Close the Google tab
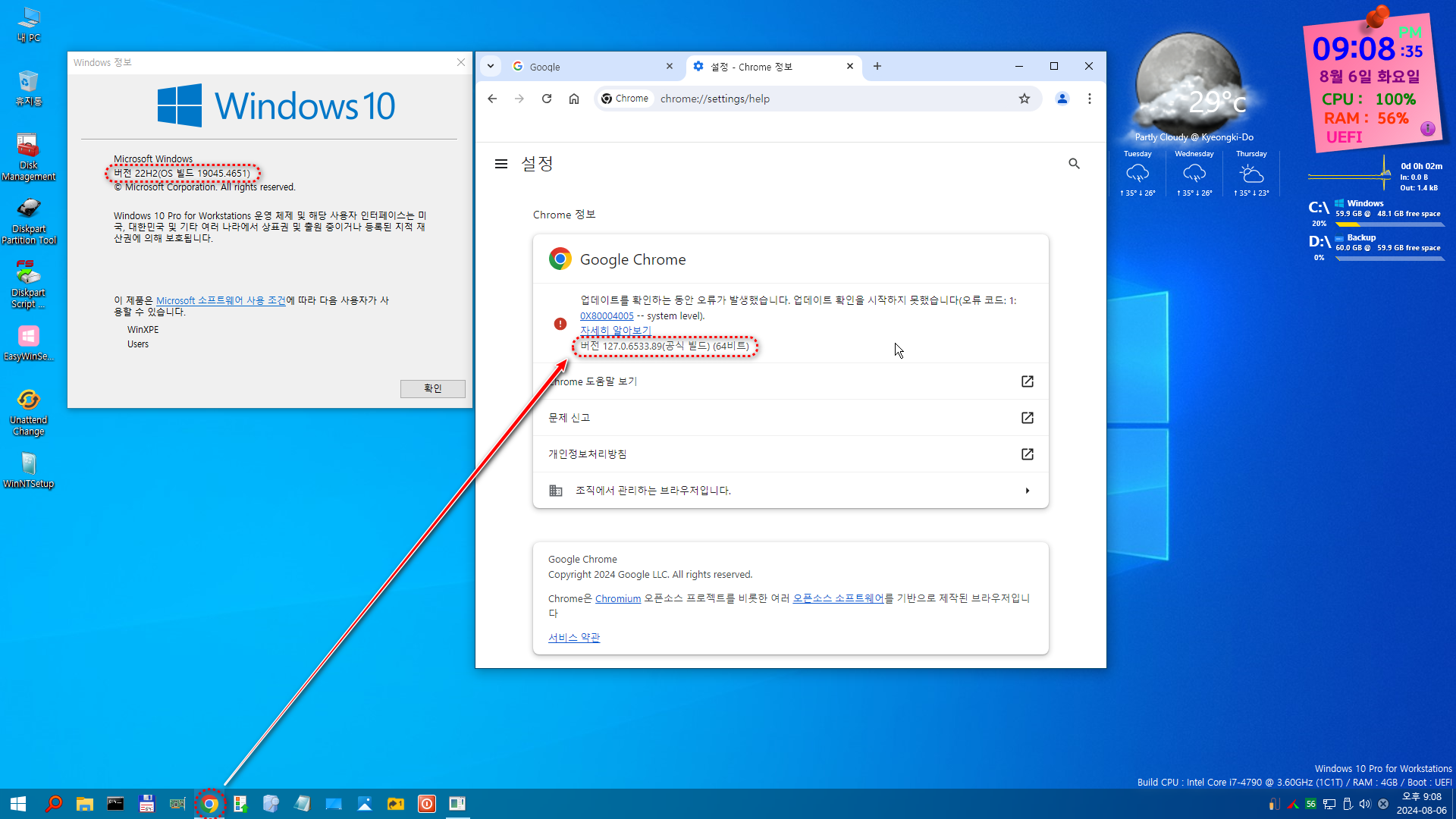 coord(670,67)
